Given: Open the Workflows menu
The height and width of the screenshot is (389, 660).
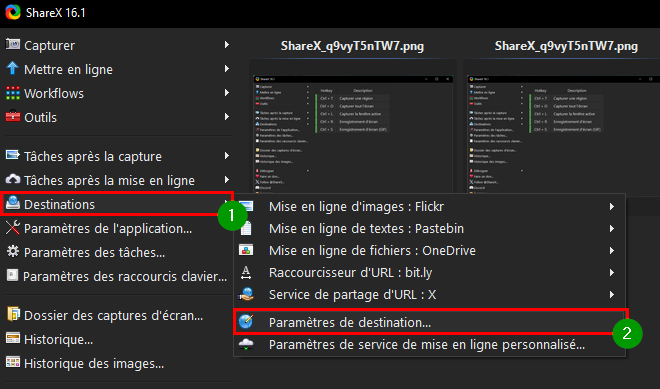Looking at the screenshot, I should [117, 93].
